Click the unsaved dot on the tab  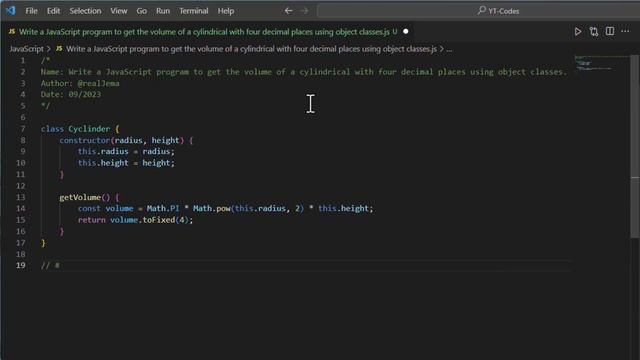click(406, 31)
